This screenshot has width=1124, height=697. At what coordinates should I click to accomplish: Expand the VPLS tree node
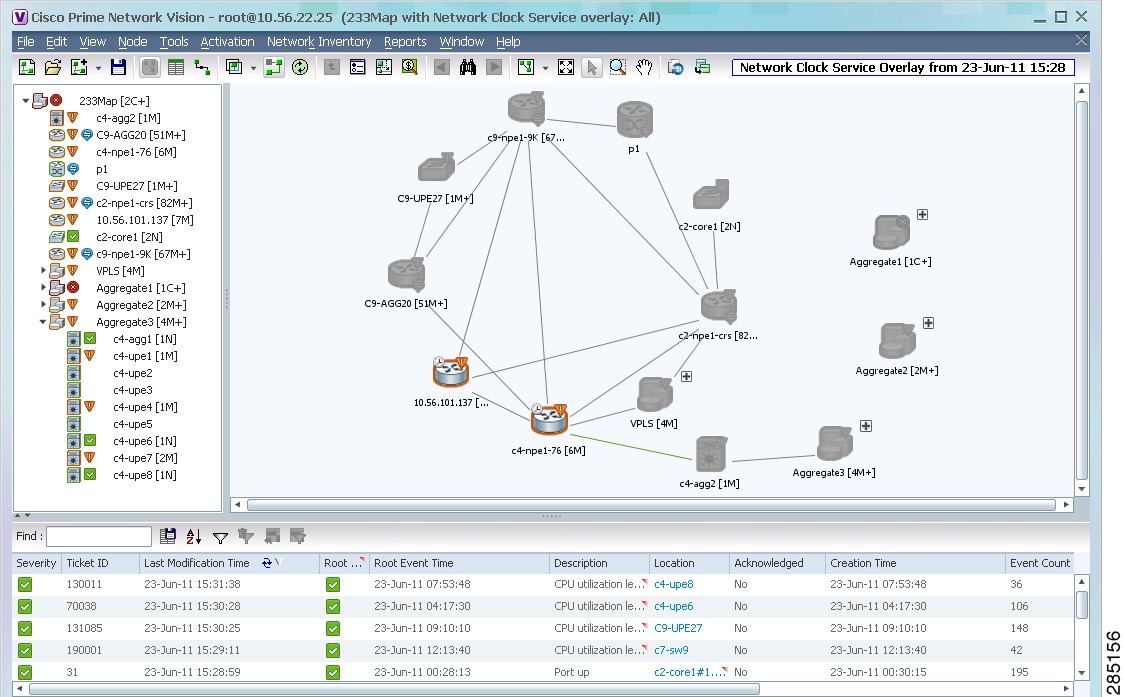click(x=43, y=270)
